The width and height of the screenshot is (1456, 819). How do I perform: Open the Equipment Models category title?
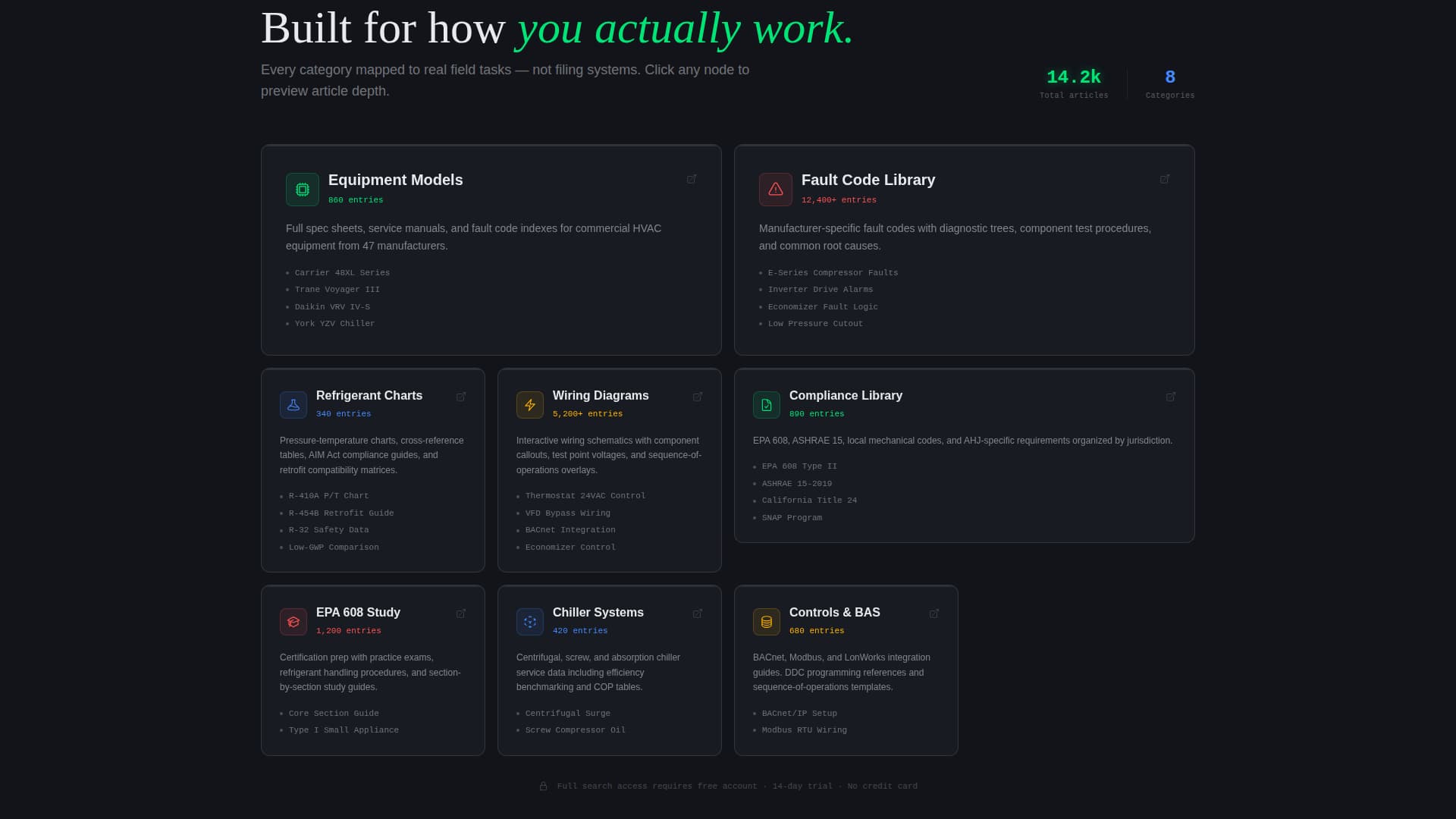click(x=395, y=180)
